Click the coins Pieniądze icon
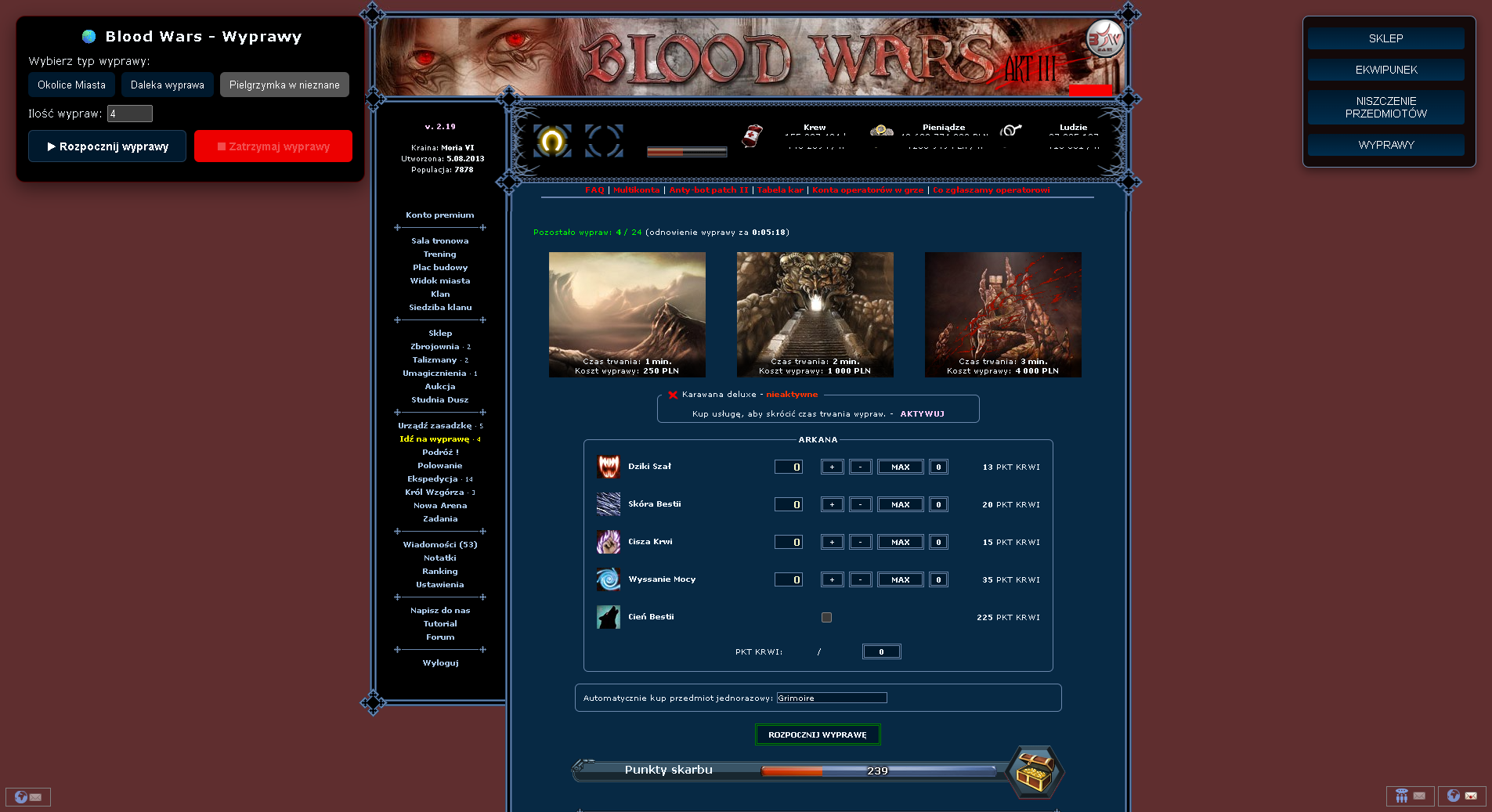The width and height of the screenshot is (1492, 812). 882,130
